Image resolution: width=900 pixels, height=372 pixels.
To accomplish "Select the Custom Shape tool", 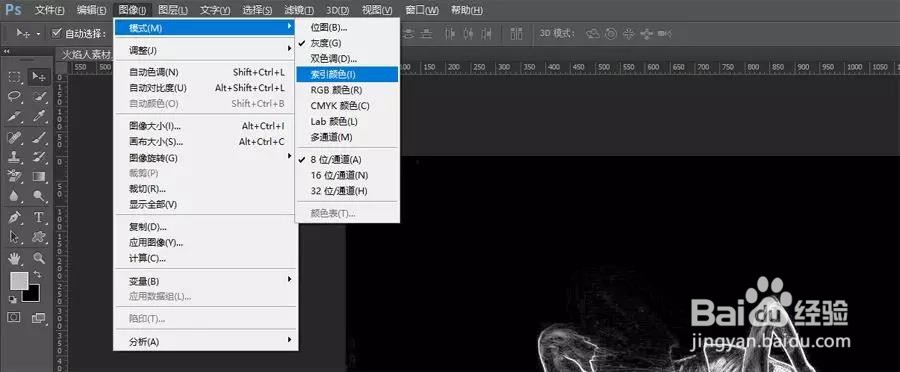I will pyautogui.click(x=39, y=237).
